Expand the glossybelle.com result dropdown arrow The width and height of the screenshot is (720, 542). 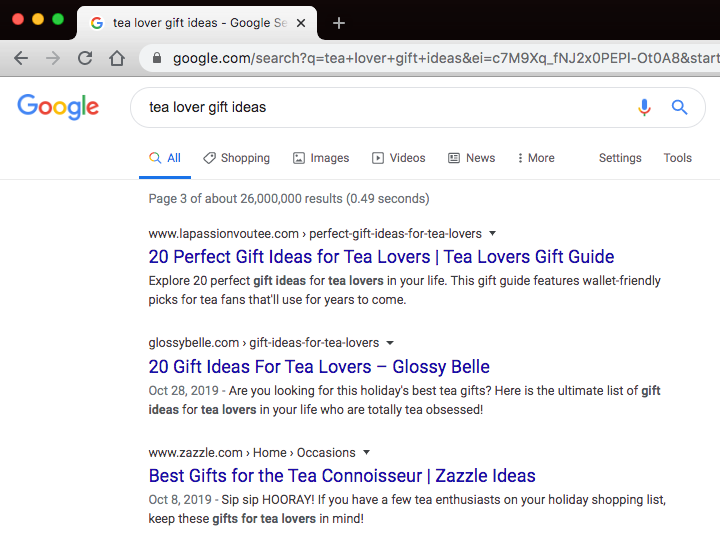390,343
